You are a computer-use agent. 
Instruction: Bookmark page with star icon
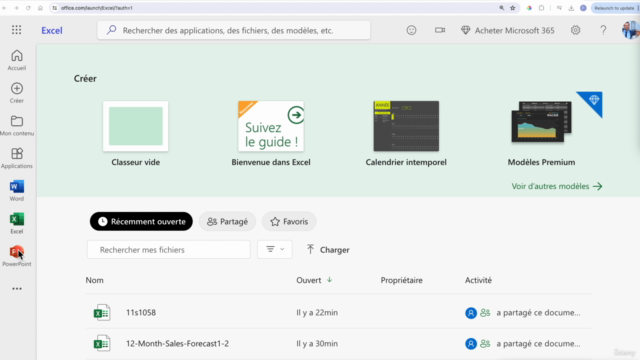(x=513, y=8)
